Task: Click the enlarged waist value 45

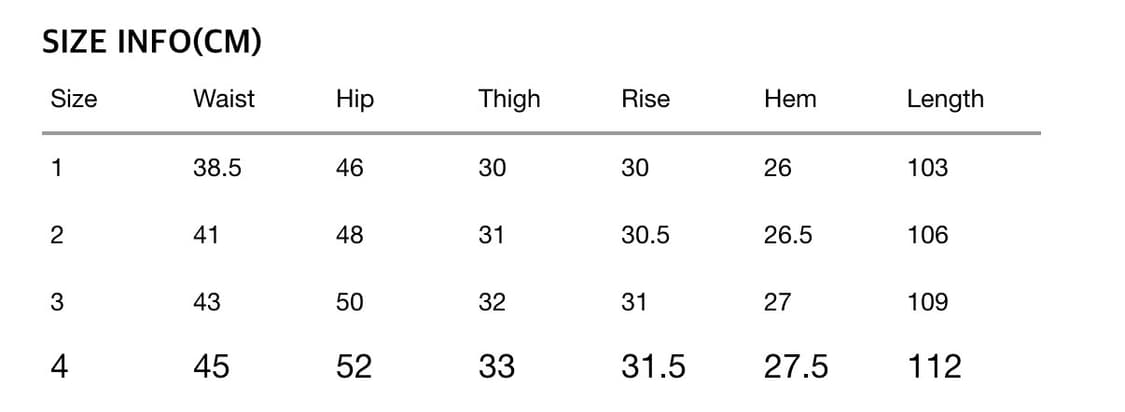Action: click(211, 366)
